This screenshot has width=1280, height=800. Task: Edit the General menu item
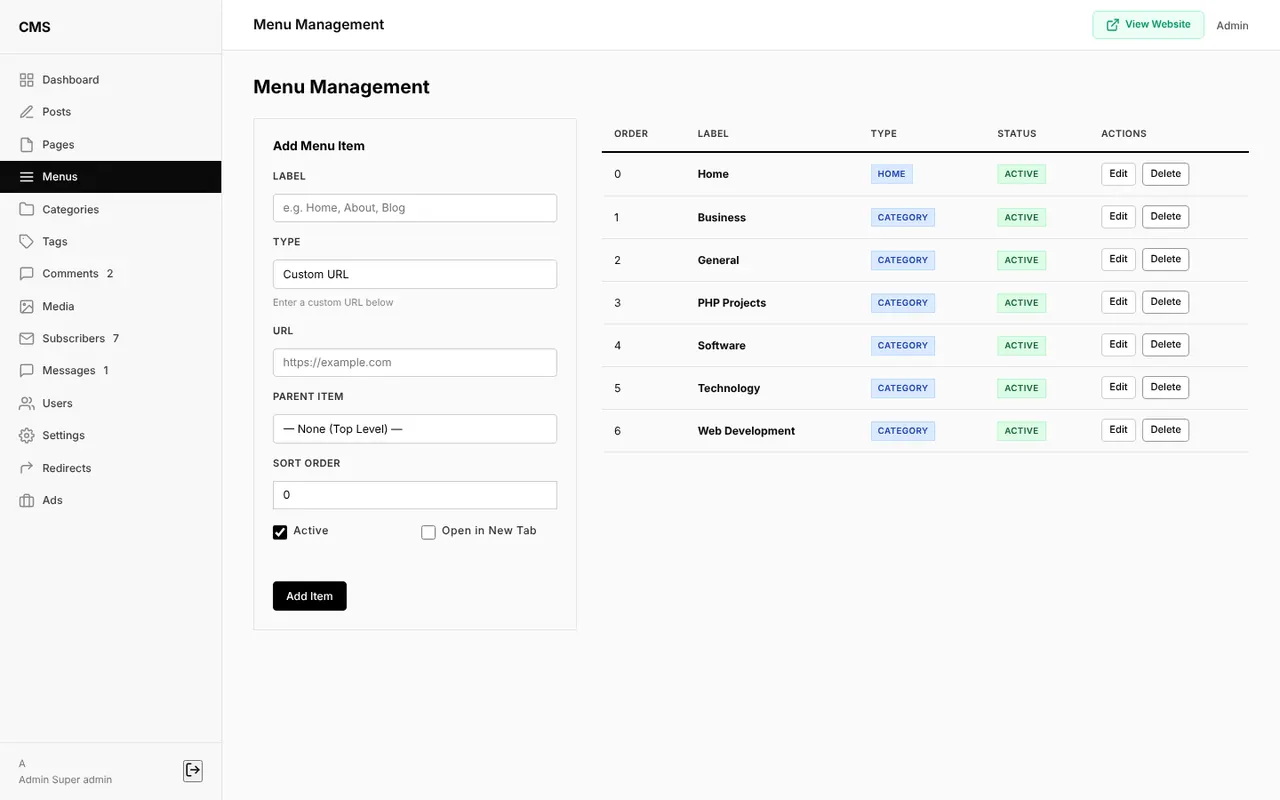pos(1118,259)
